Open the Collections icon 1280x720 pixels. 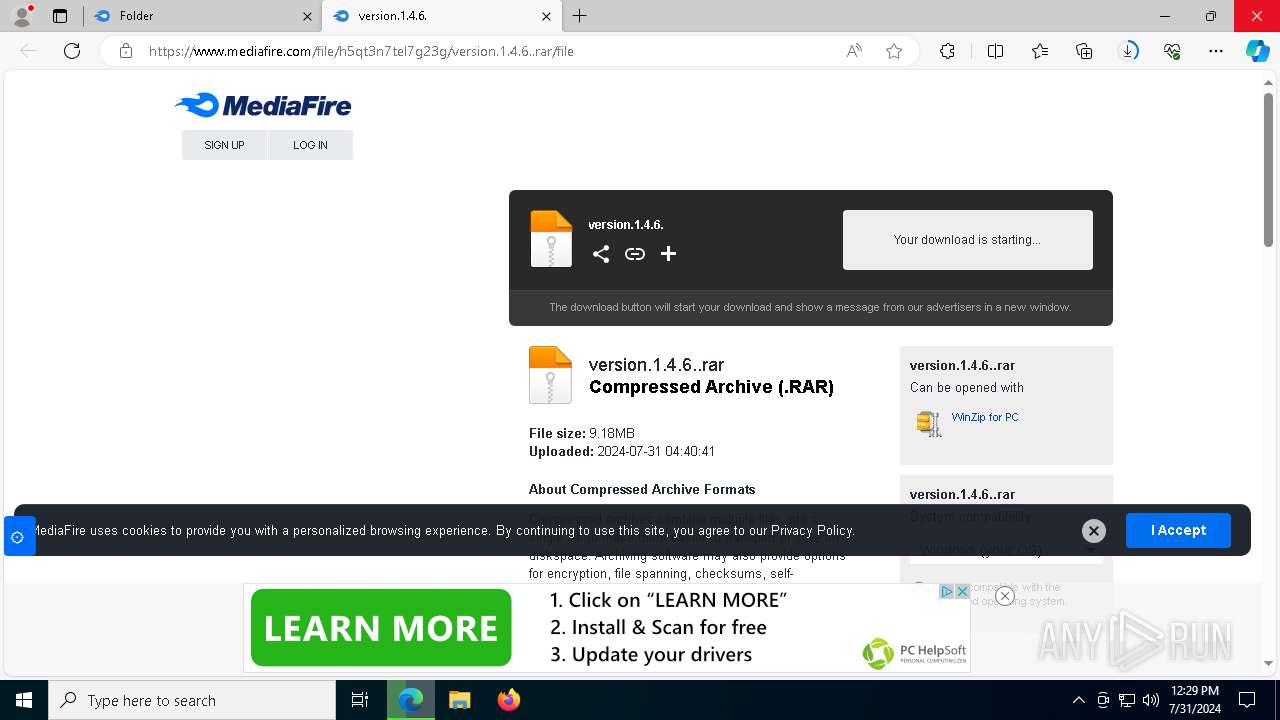1084,51
